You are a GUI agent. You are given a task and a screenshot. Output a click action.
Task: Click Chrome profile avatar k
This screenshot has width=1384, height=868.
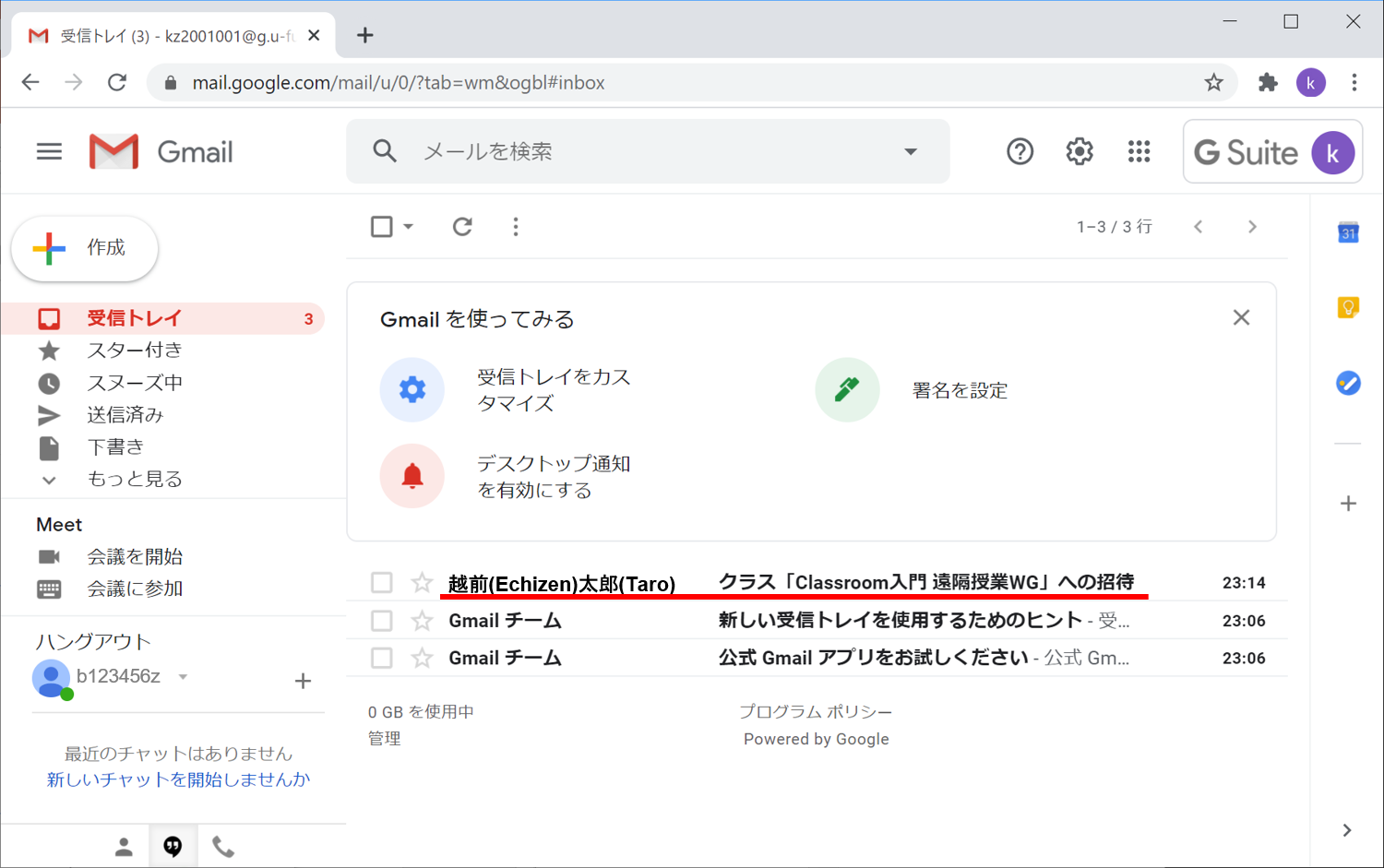1311,83
